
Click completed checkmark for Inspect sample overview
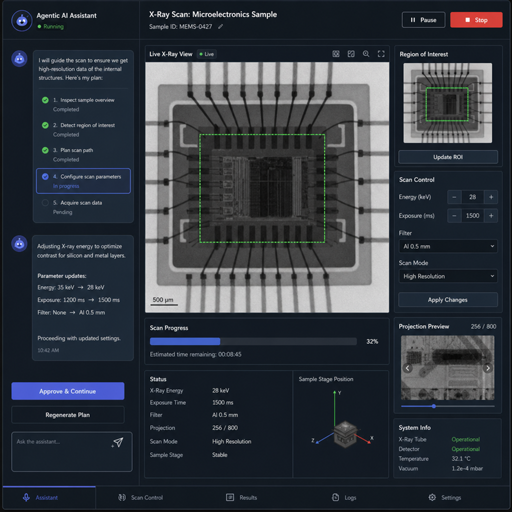click(45, 100)
